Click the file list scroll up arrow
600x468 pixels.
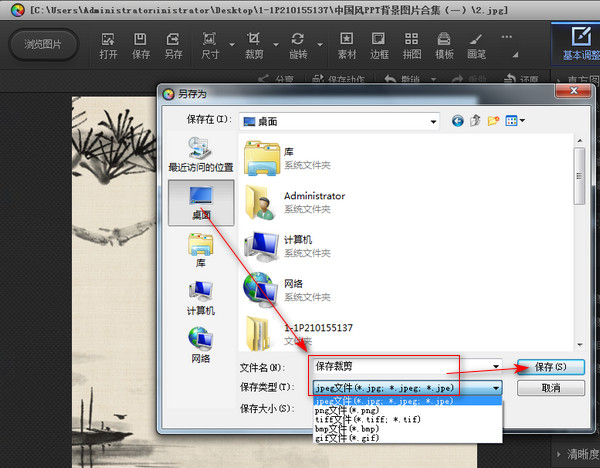click(x=580, y=141)
